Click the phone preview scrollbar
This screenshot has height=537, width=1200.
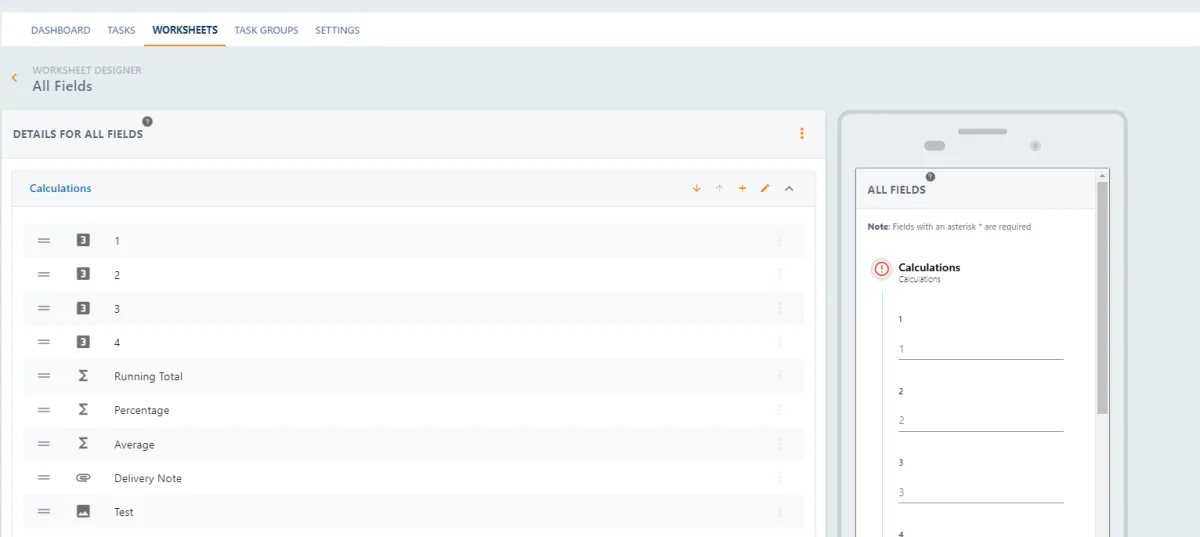tap(1102, 297)
